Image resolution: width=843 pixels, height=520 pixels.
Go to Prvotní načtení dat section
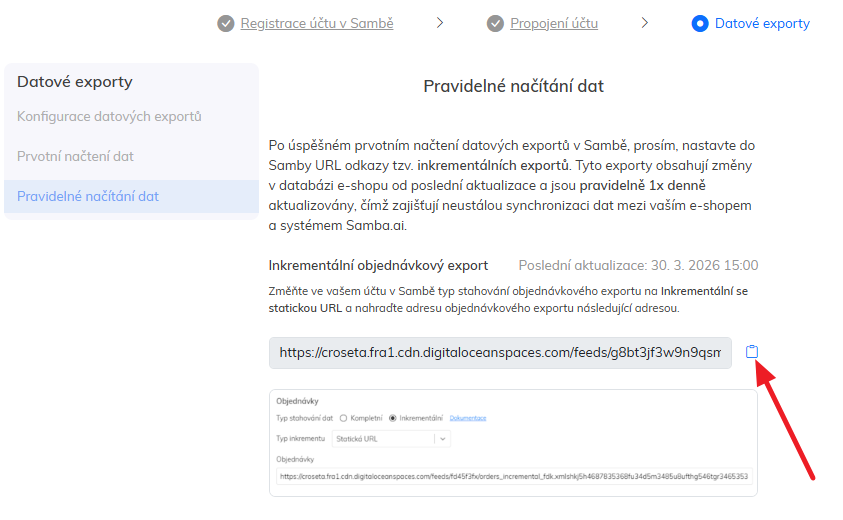click(x=89, y=156)
